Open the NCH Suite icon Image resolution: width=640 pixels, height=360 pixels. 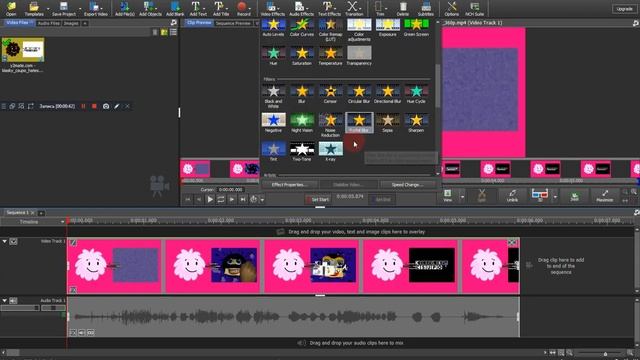click(474, 8)
